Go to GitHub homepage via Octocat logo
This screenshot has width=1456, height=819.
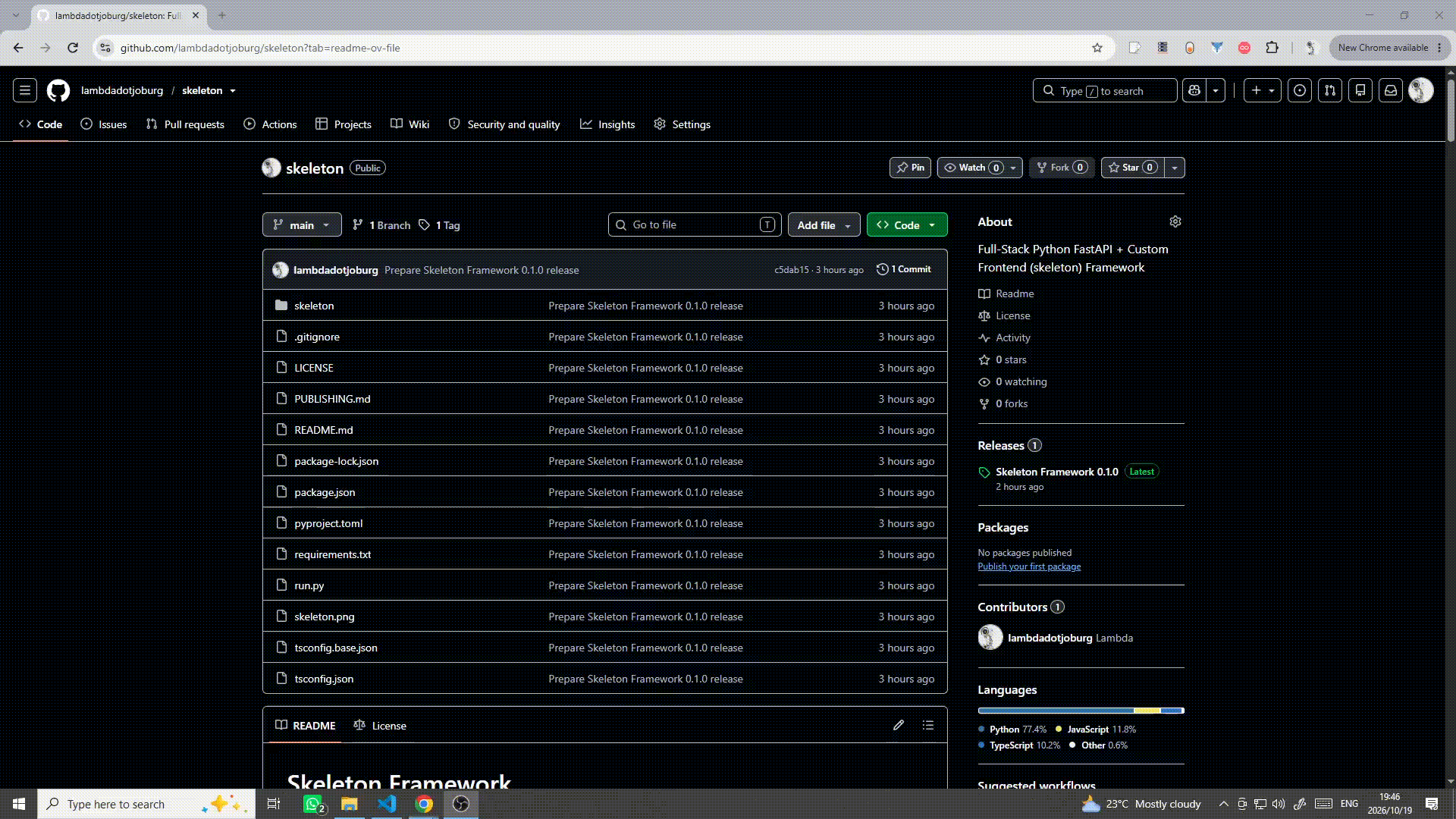point(58,90)
